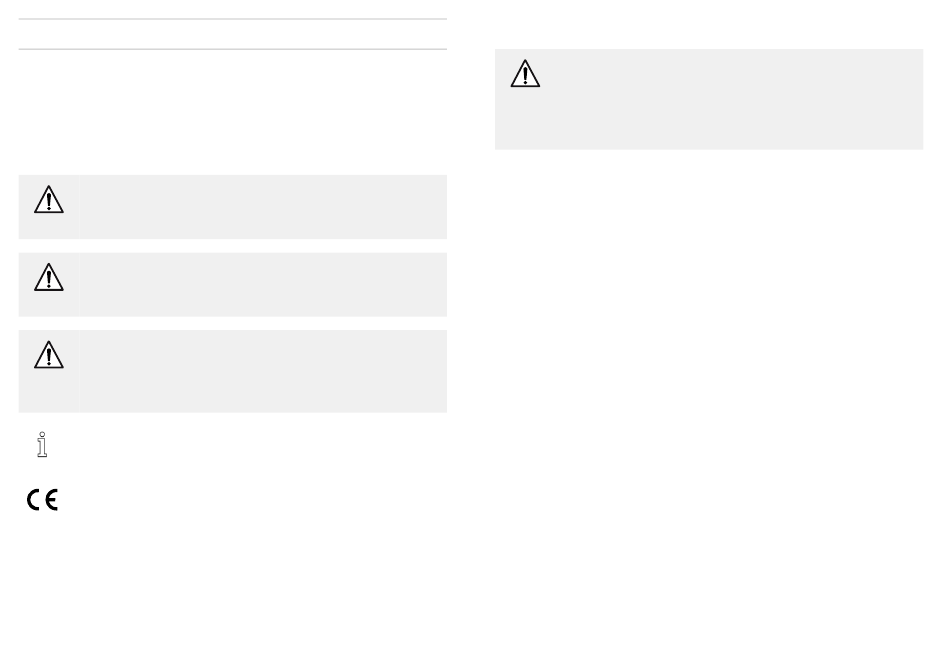Click the second horizontal divider line under the header
Screen dimensions: 950x652
233,49
